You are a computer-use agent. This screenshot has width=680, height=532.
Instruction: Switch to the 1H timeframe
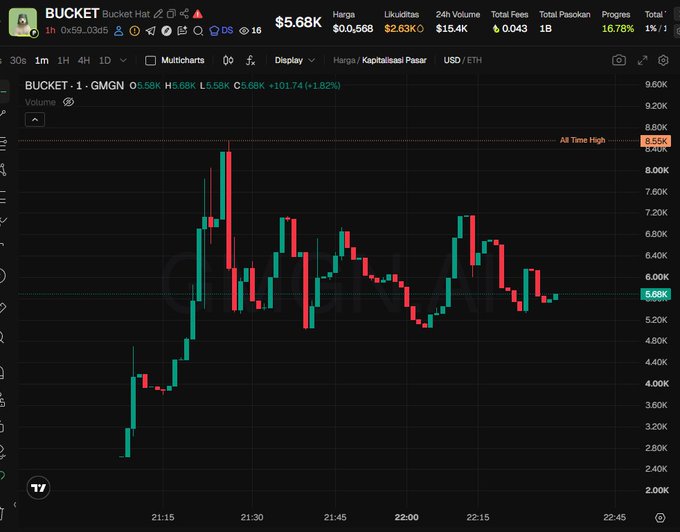click(x=63, y=60)
